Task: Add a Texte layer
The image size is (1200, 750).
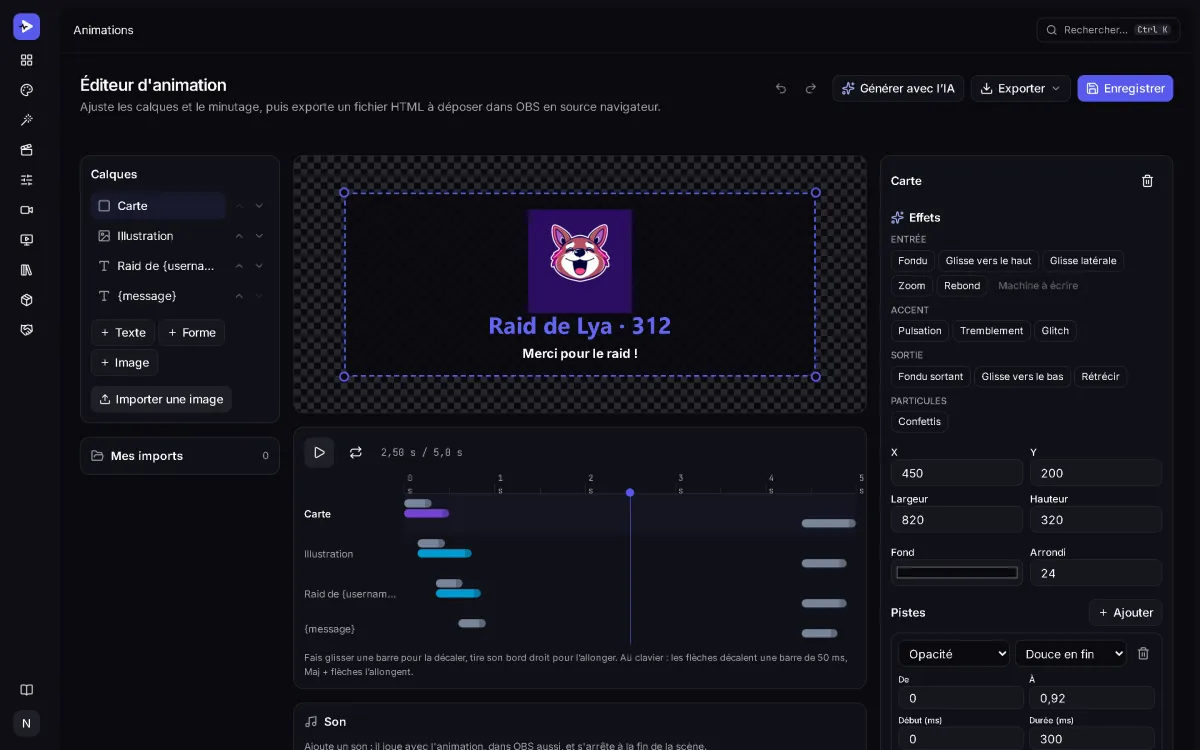Action: [123, 333]
